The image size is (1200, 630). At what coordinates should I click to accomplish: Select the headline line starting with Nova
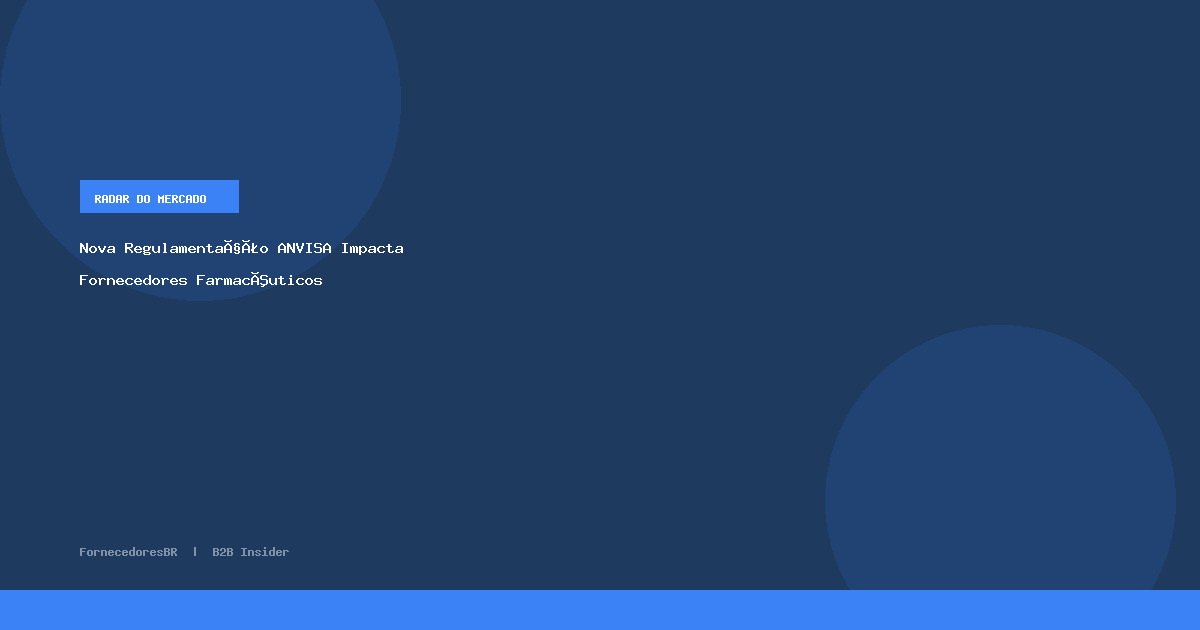pyautogui.click(x=241, y=248)
